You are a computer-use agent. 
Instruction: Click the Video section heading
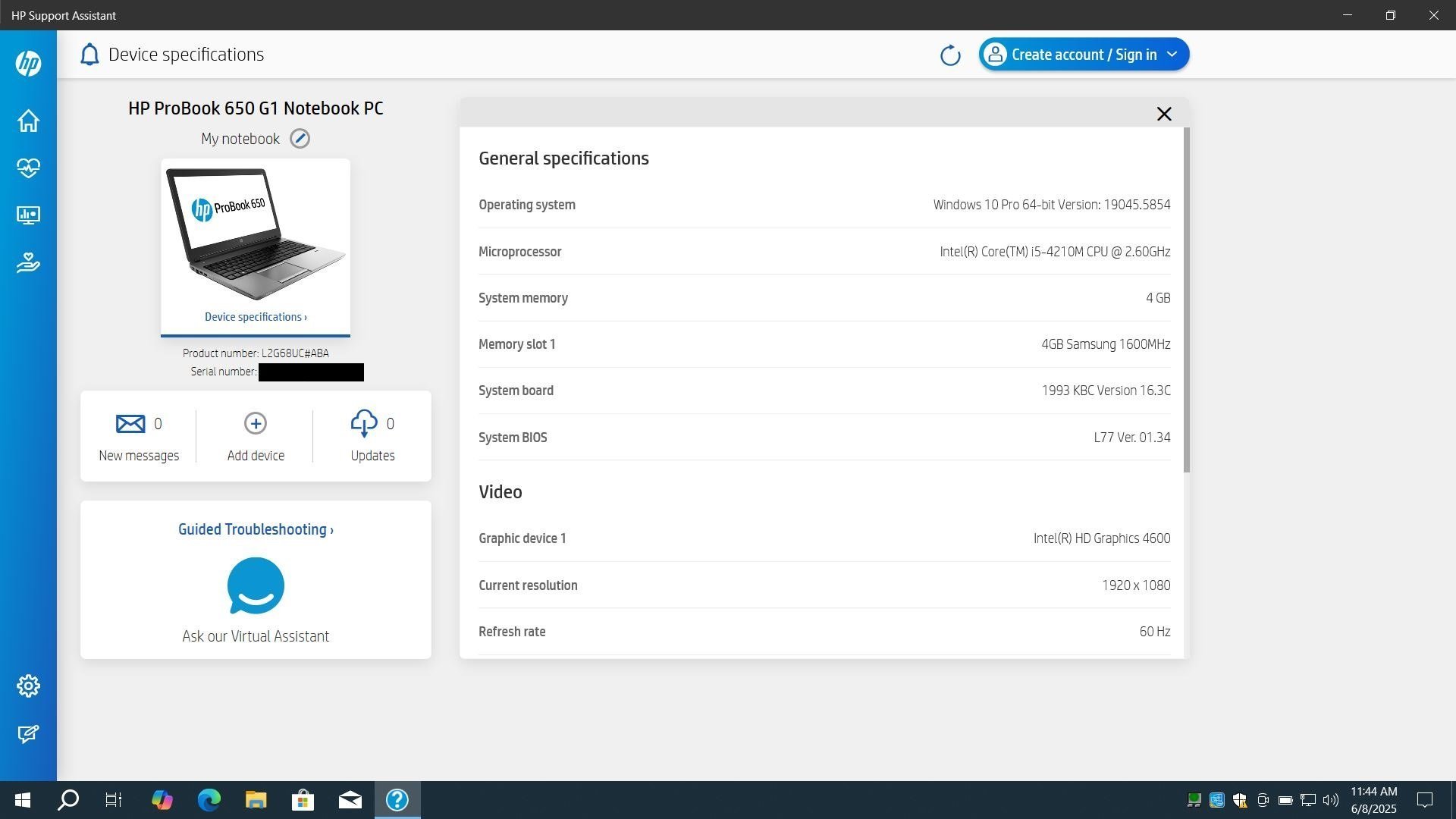[500, 492]
